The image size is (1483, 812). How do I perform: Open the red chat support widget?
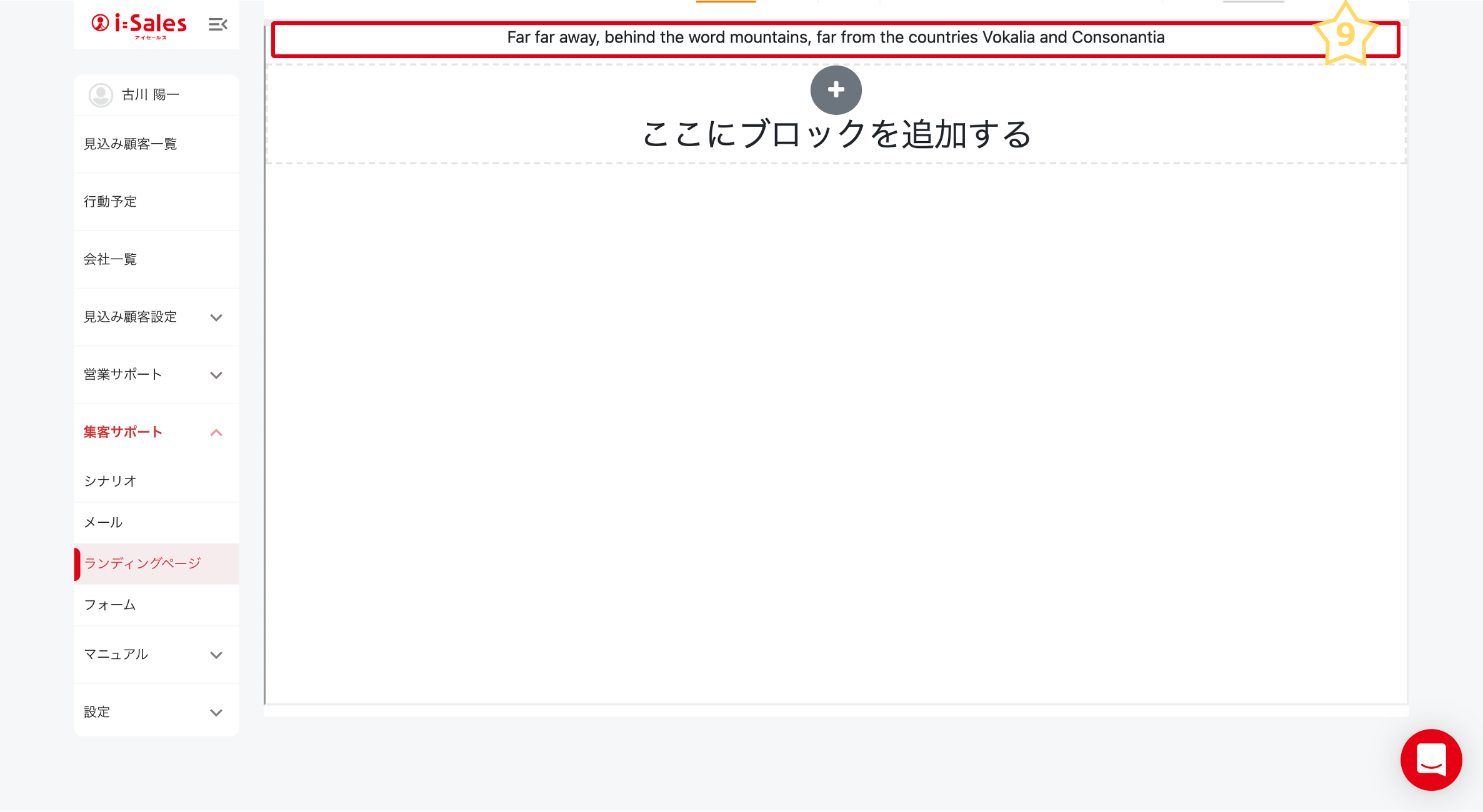(1431, 760)
